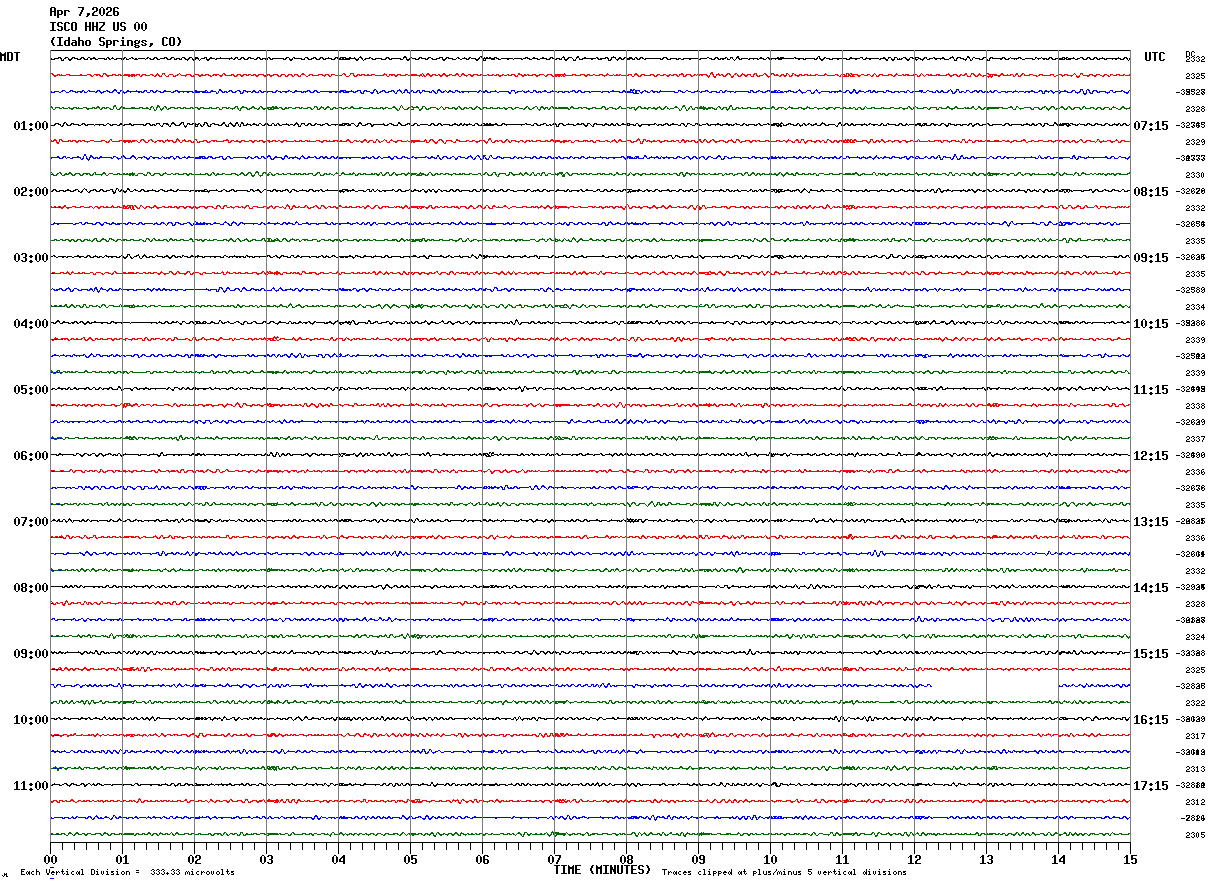Click minute 15 on the bottom axis
Viewport: 1210px width, 886px height.
point(1129,859)
